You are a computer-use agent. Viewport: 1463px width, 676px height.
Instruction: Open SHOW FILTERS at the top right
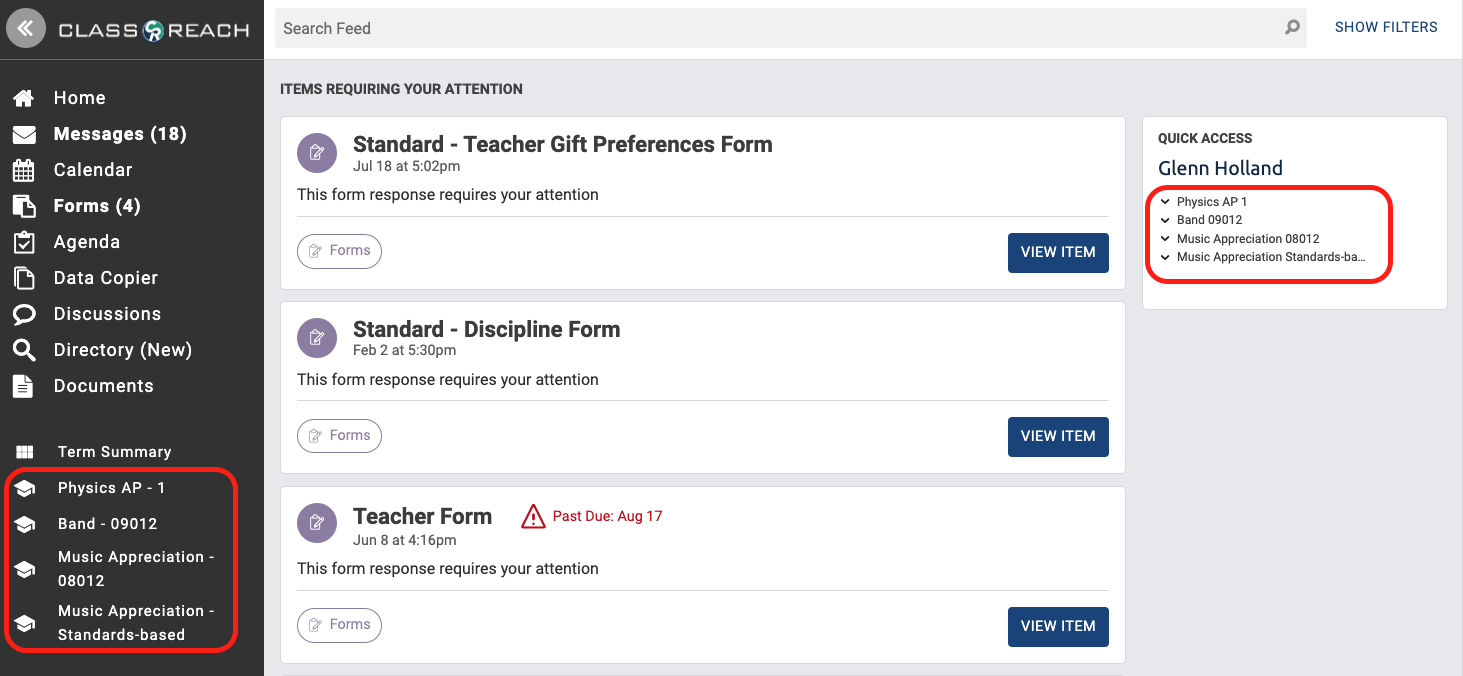[1386, 27]
